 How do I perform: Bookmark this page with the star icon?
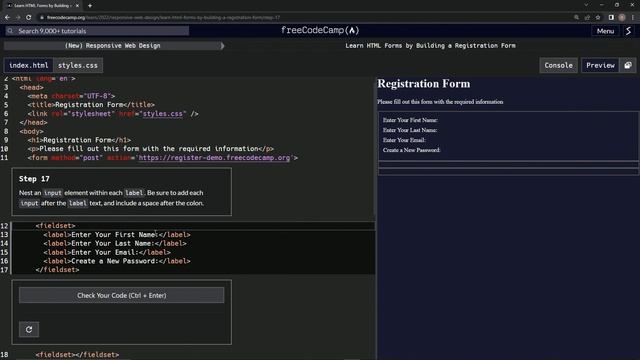598,18
